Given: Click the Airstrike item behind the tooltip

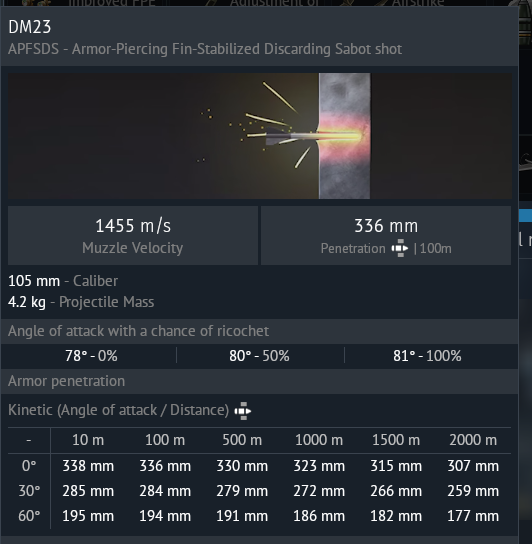Looking at the screenshot, I should 418,3.
